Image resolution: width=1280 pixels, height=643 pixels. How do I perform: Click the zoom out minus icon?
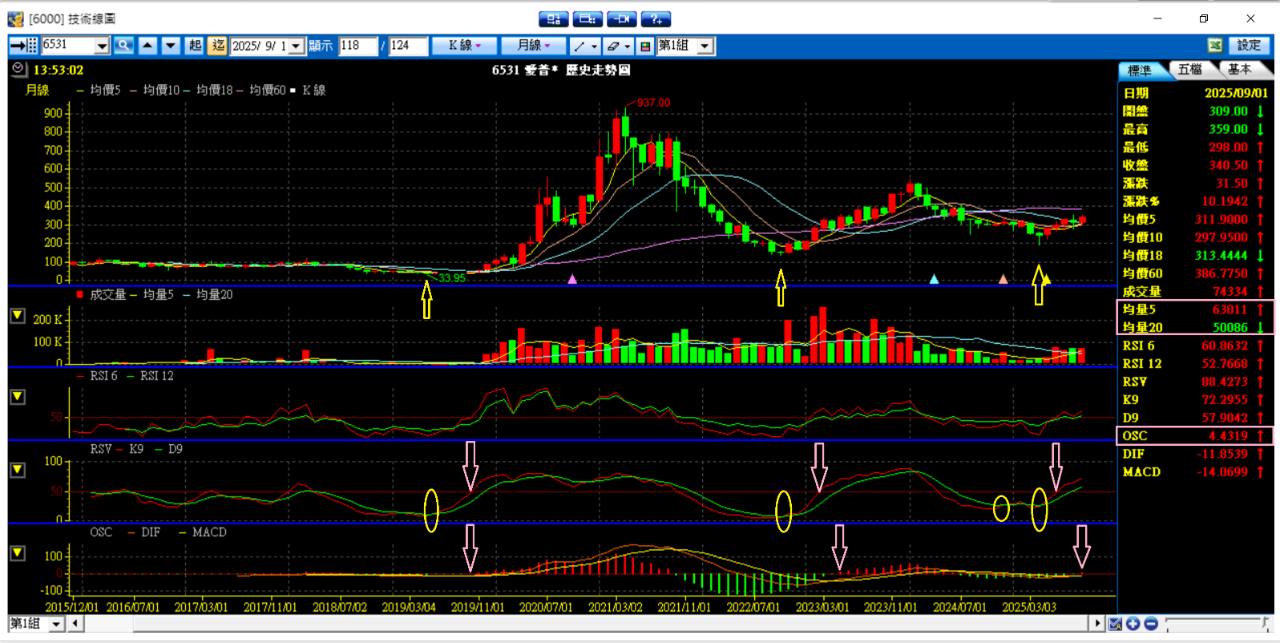1150,624
